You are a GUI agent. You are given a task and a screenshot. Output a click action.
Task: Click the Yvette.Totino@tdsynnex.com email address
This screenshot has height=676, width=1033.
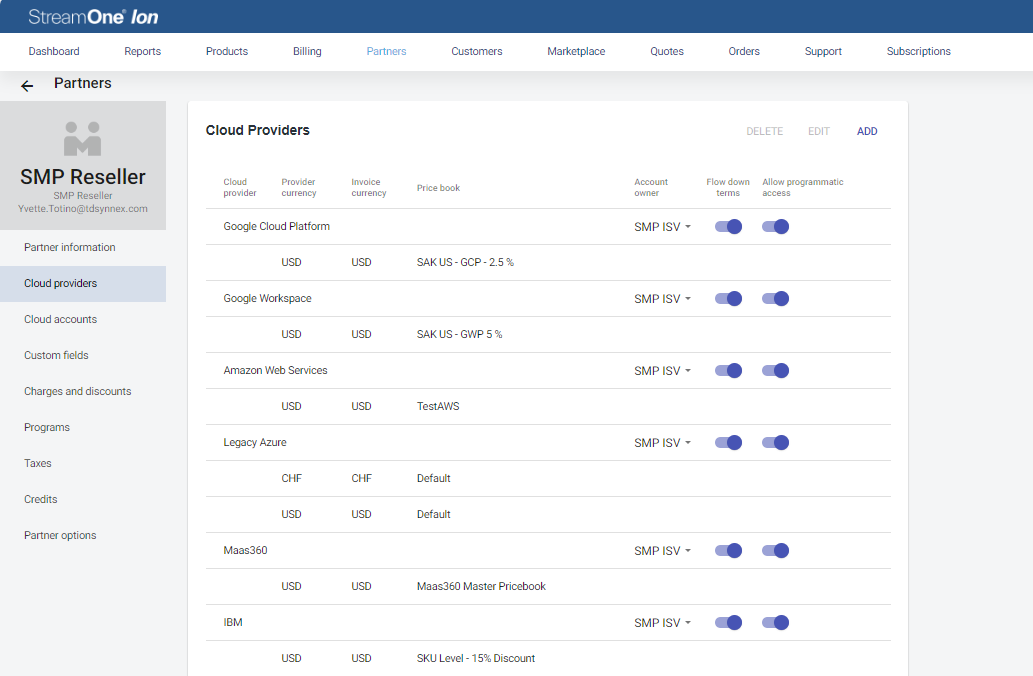tap(83, 208)
